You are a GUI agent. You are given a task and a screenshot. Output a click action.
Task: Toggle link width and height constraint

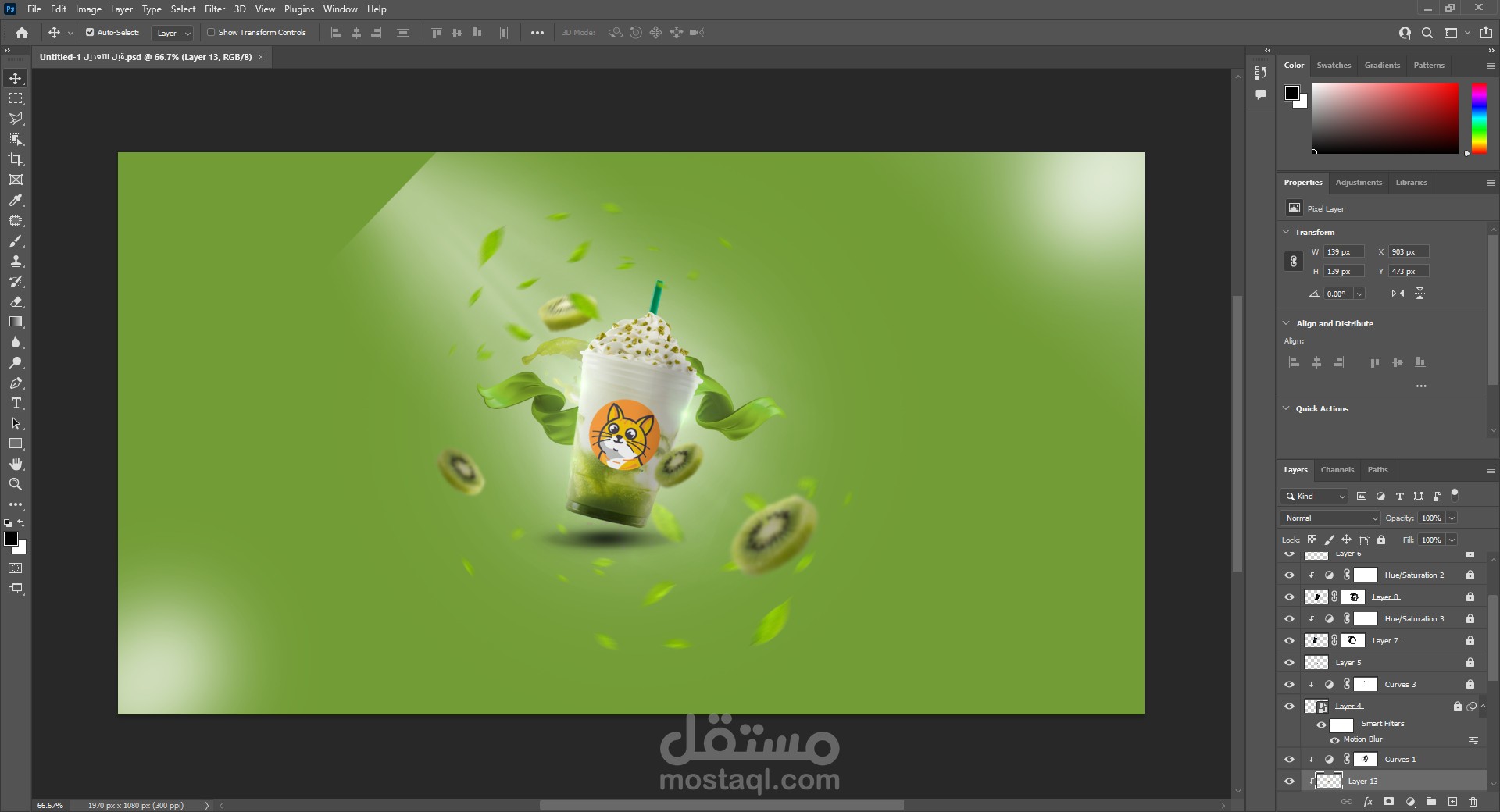[1293, 262]
